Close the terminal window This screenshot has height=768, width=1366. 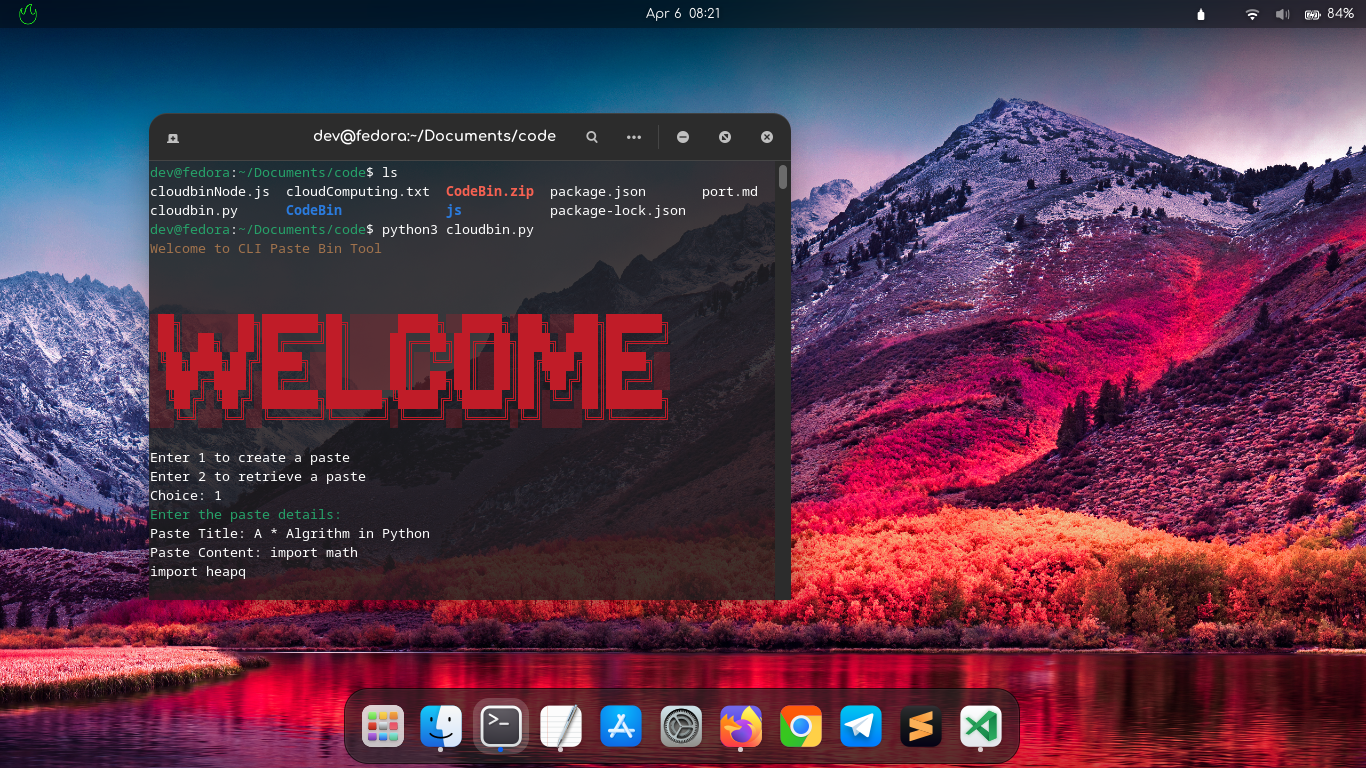[767, 137]
